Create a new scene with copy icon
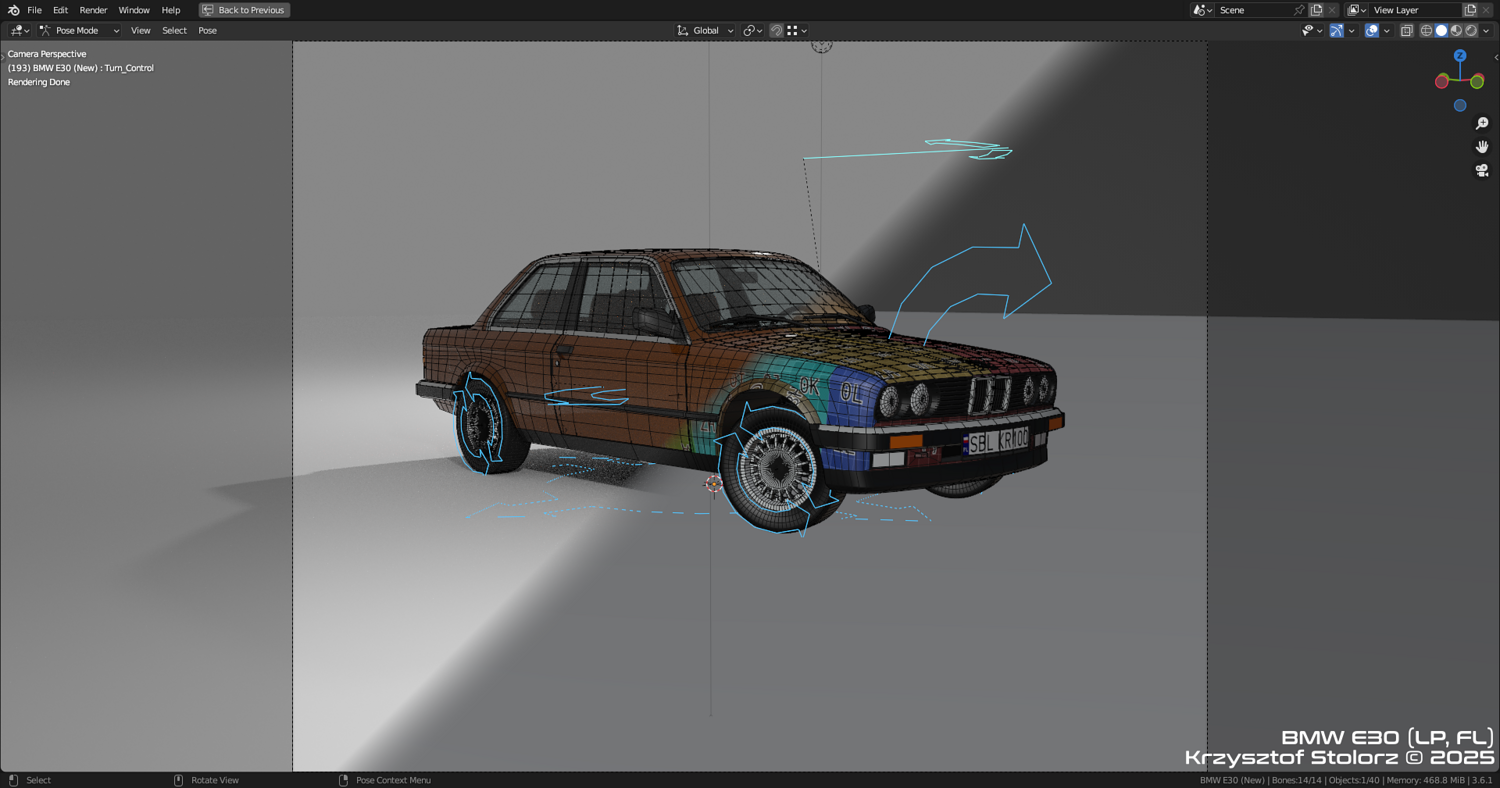 pos(1316,10)
